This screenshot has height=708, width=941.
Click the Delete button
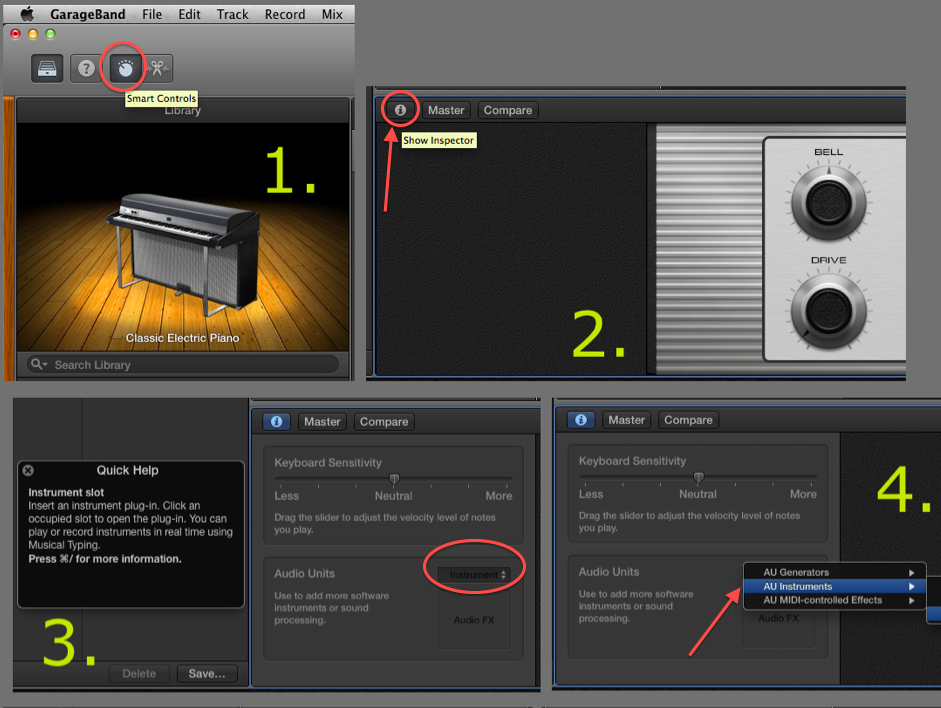(x=139, y=673)
